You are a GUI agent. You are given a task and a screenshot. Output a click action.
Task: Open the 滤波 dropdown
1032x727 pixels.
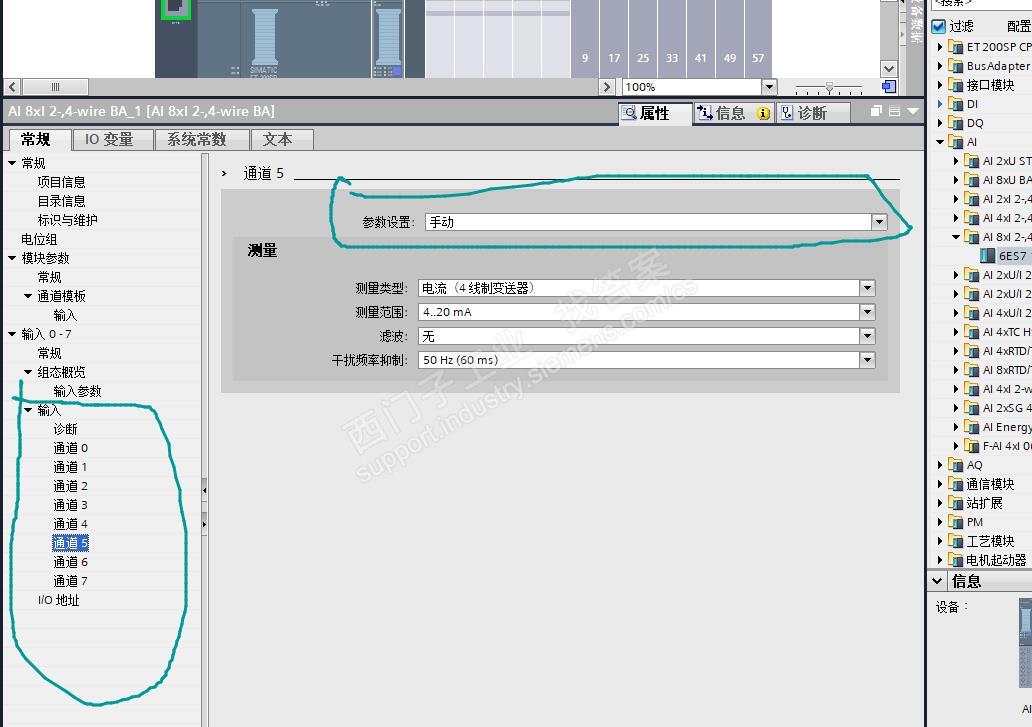(x=867, y=336)
